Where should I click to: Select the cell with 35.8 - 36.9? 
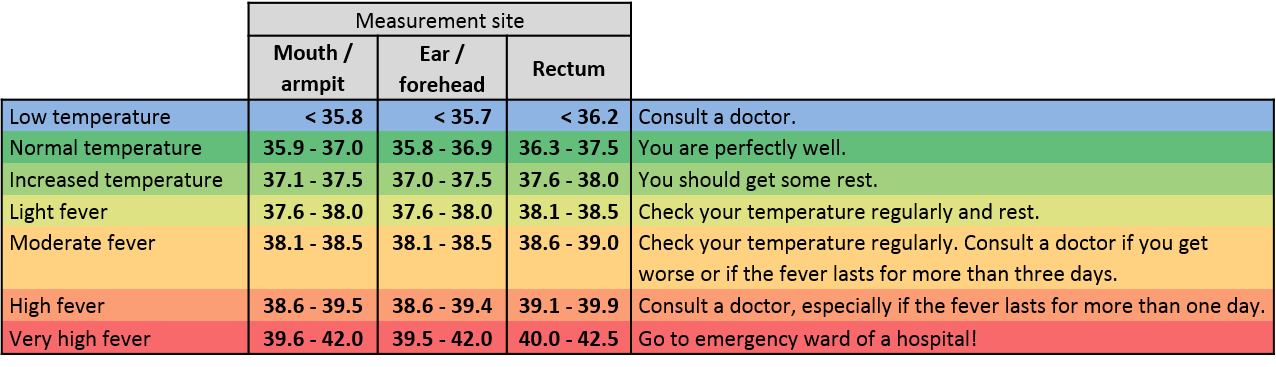click(x=442, y=148)
